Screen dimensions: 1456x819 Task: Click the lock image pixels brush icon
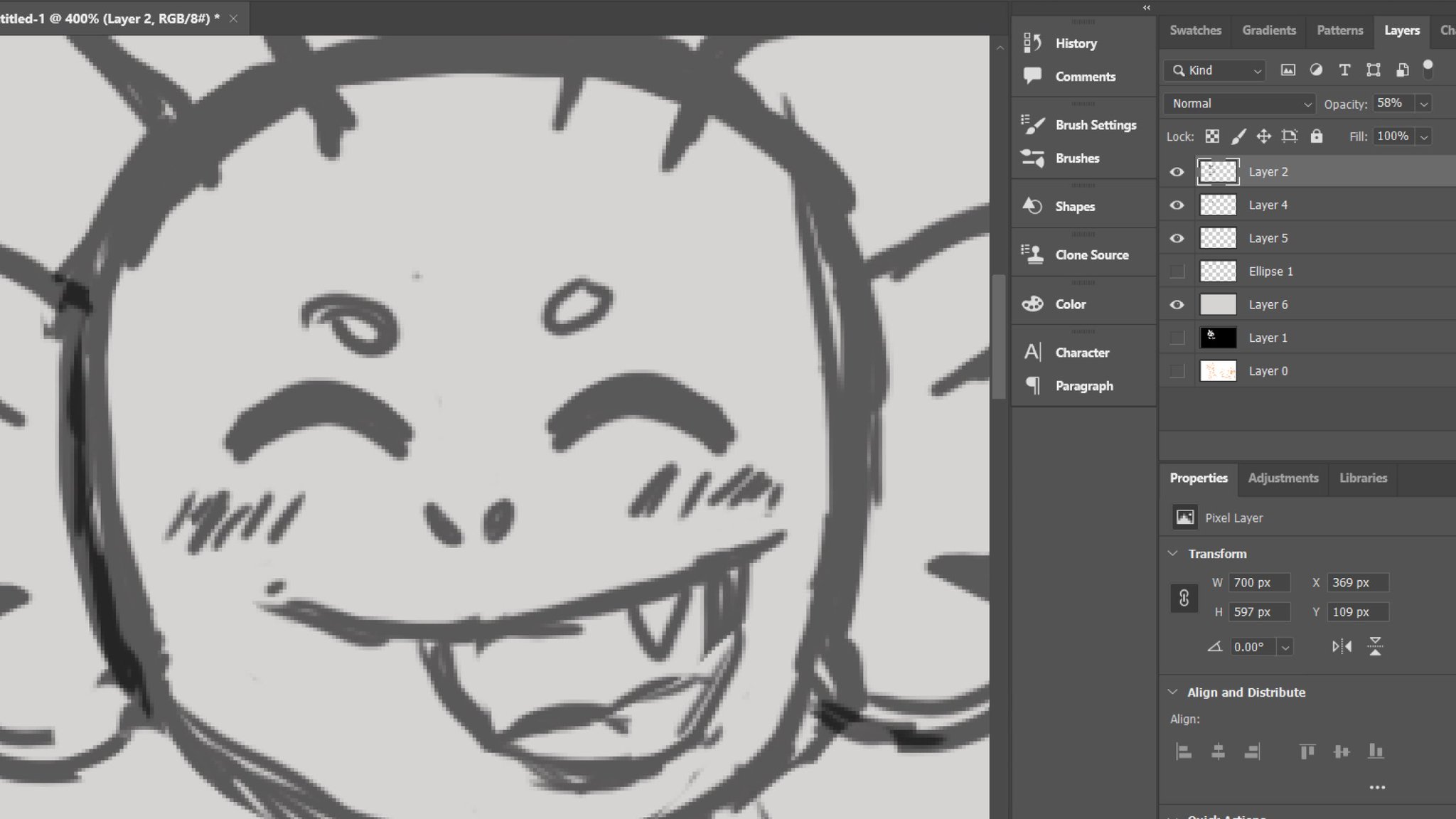click(x=1238, y=136)
